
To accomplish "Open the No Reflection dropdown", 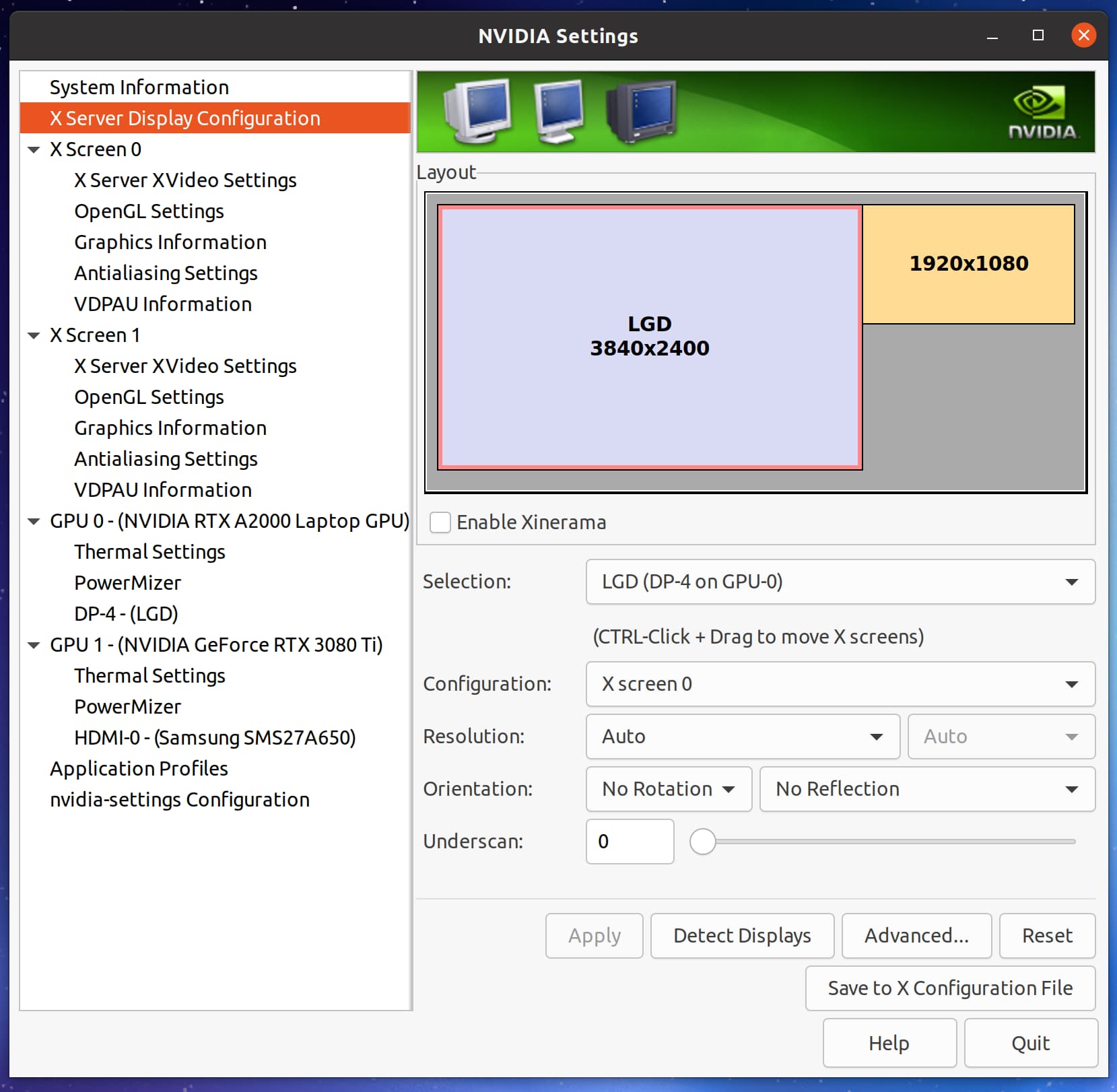I will coord(927,789).
